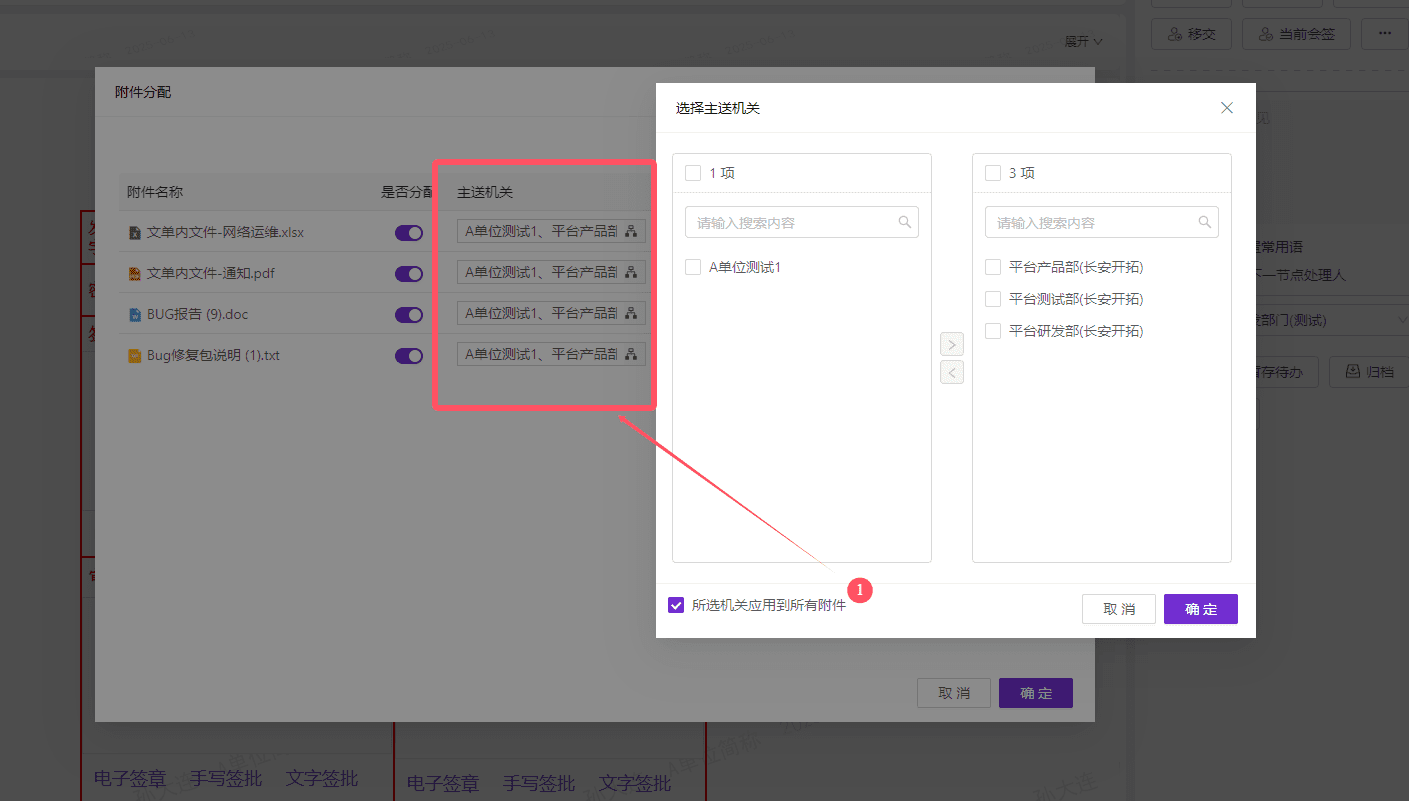Open org picker icon for Bug修复包说明 (1).txt row
Viewport: 1409px width, 801px height.
[x=631, y=354]
